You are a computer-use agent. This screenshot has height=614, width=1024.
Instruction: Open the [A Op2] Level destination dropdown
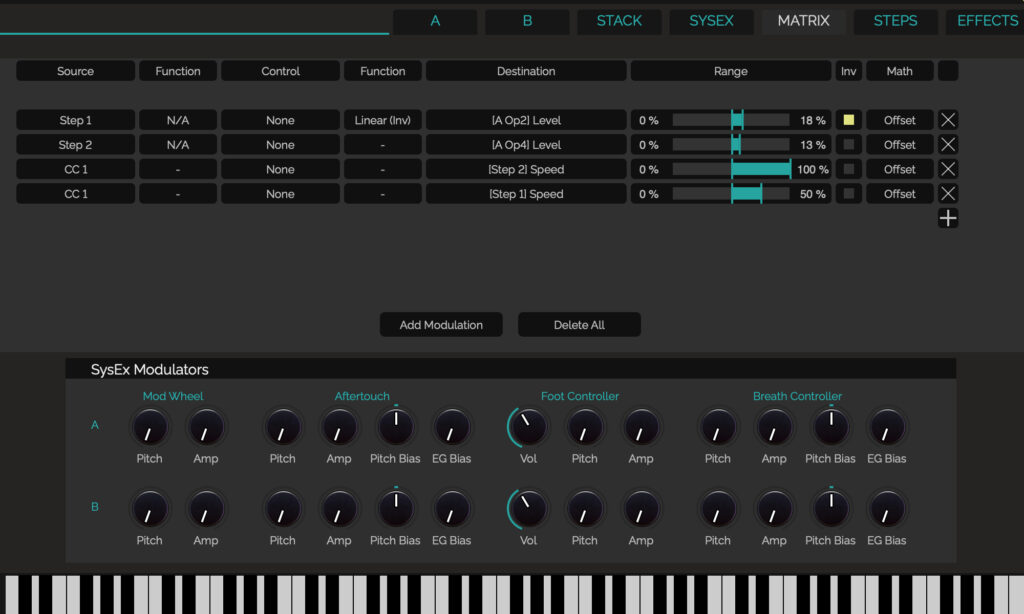(526, 120)
